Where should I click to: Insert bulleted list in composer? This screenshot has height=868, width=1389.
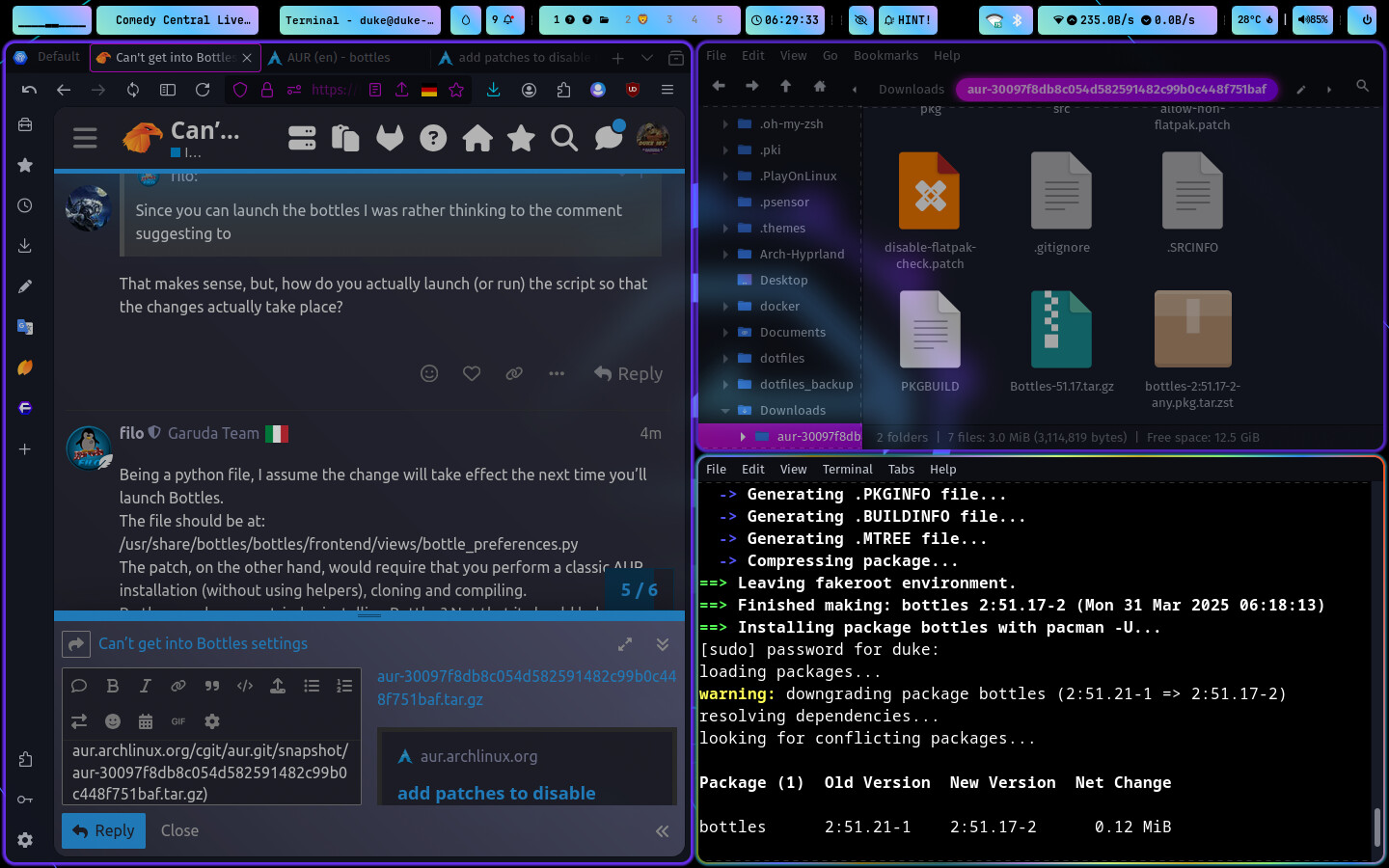tap(312, 686)
